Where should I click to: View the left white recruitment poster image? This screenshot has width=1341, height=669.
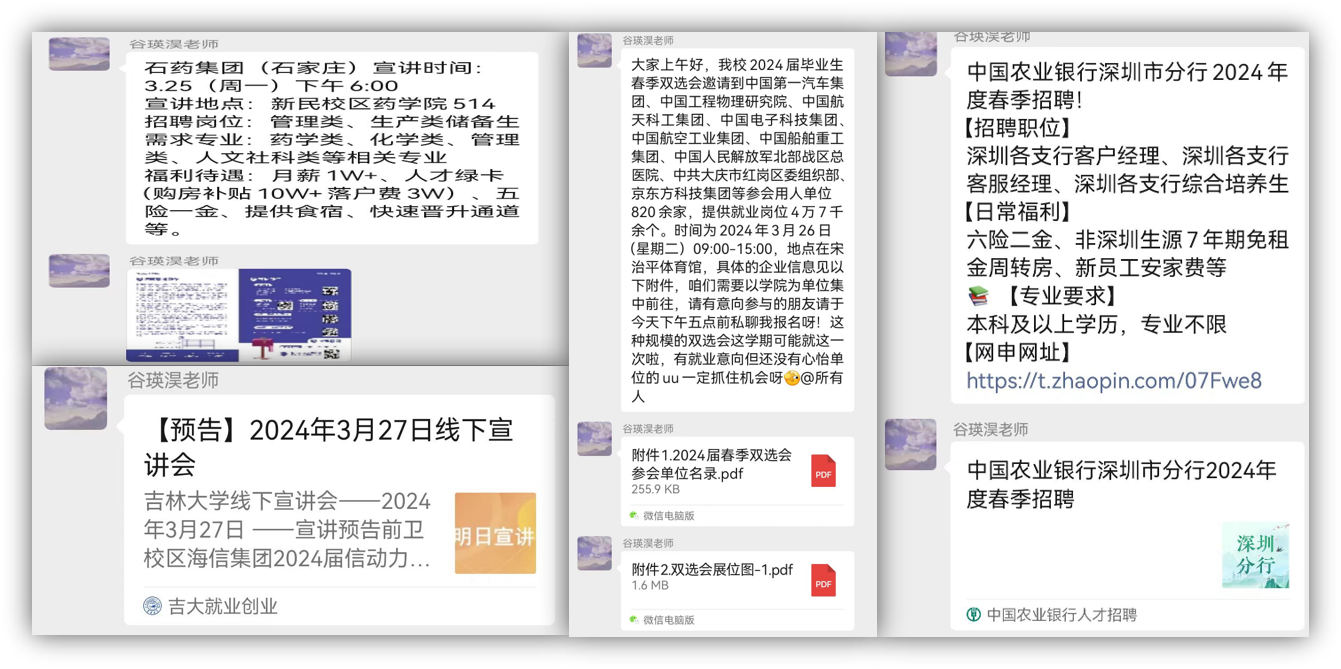click(x=181, y=315)
